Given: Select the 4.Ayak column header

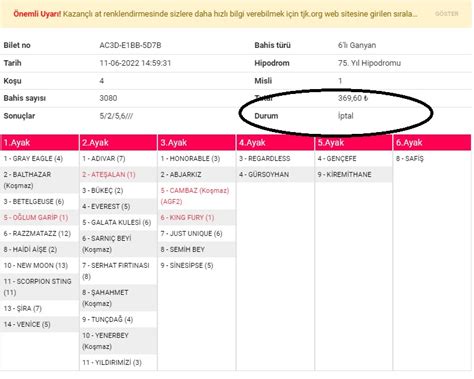Looking at the screenshot, I should pyautogui.click(x=275, y=143).
